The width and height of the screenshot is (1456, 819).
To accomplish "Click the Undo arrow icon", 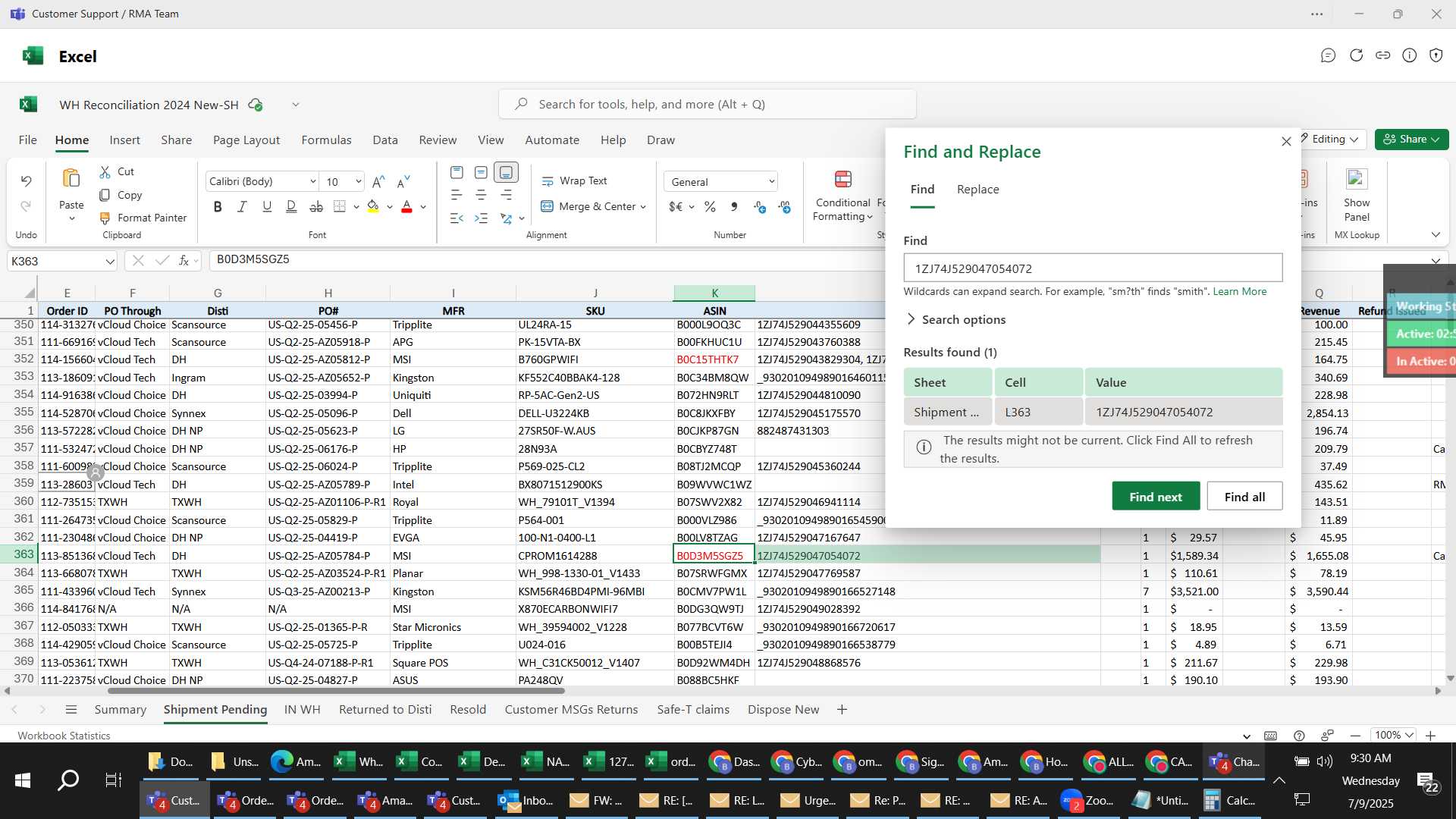I will coord(26,181).
